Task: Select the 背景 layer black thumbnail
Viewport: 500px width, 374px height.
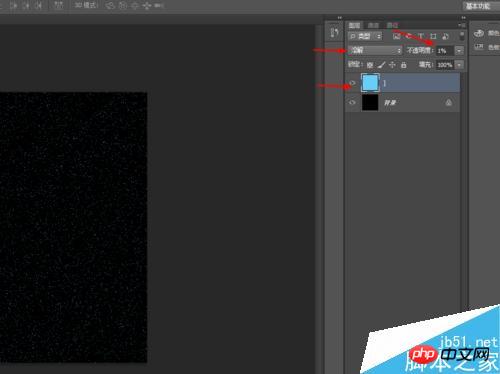Action: pos(370,102)
